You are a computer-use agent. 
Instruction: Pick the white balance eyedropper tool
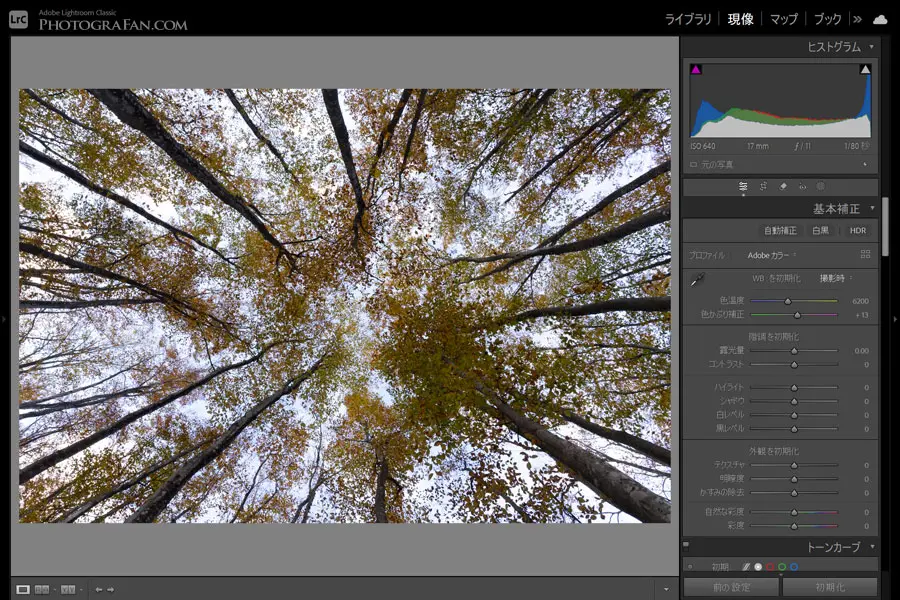[697, 280]
